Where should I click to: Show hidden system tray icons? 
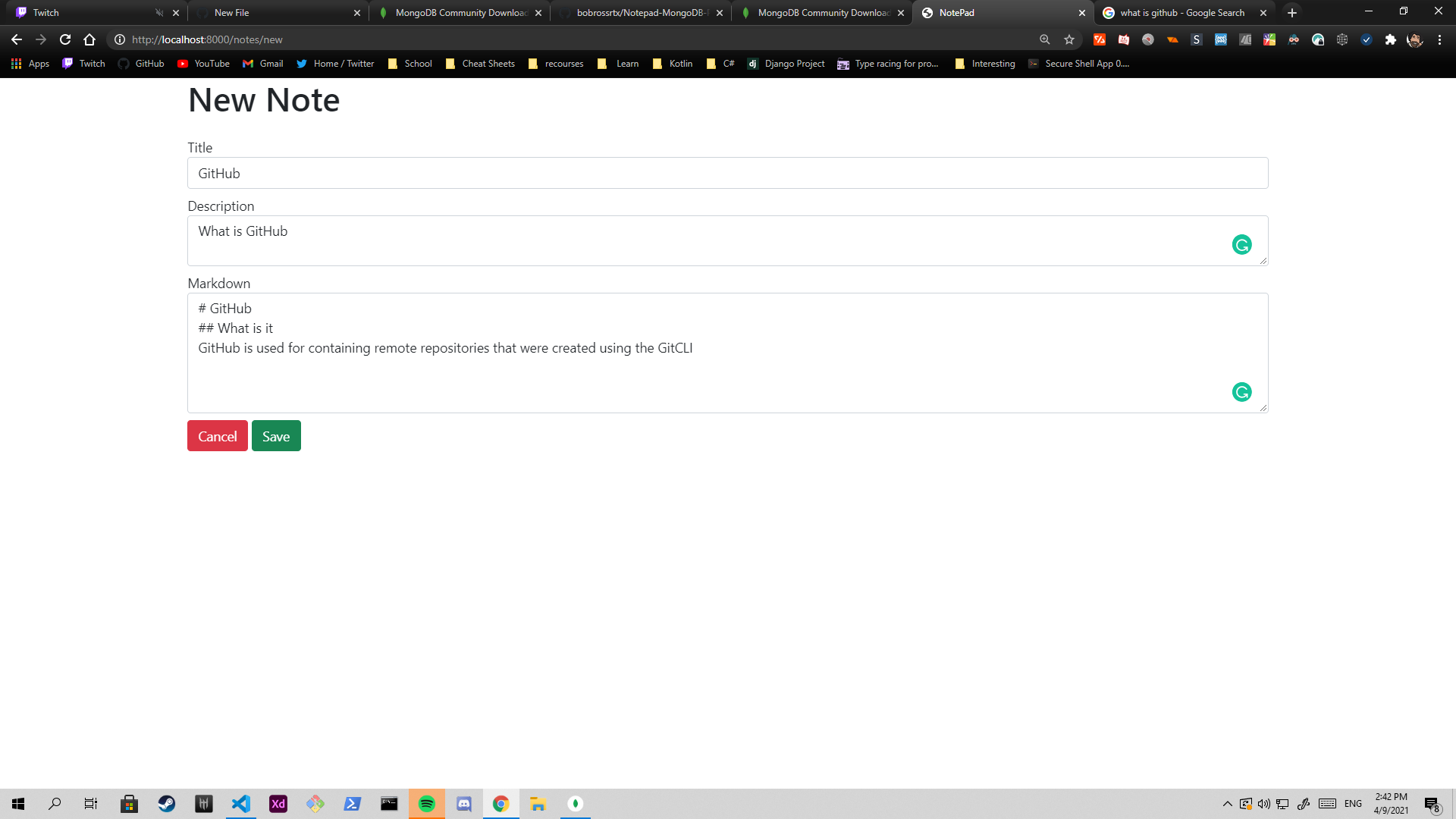pyautogui.click(x=1227, y=804)
